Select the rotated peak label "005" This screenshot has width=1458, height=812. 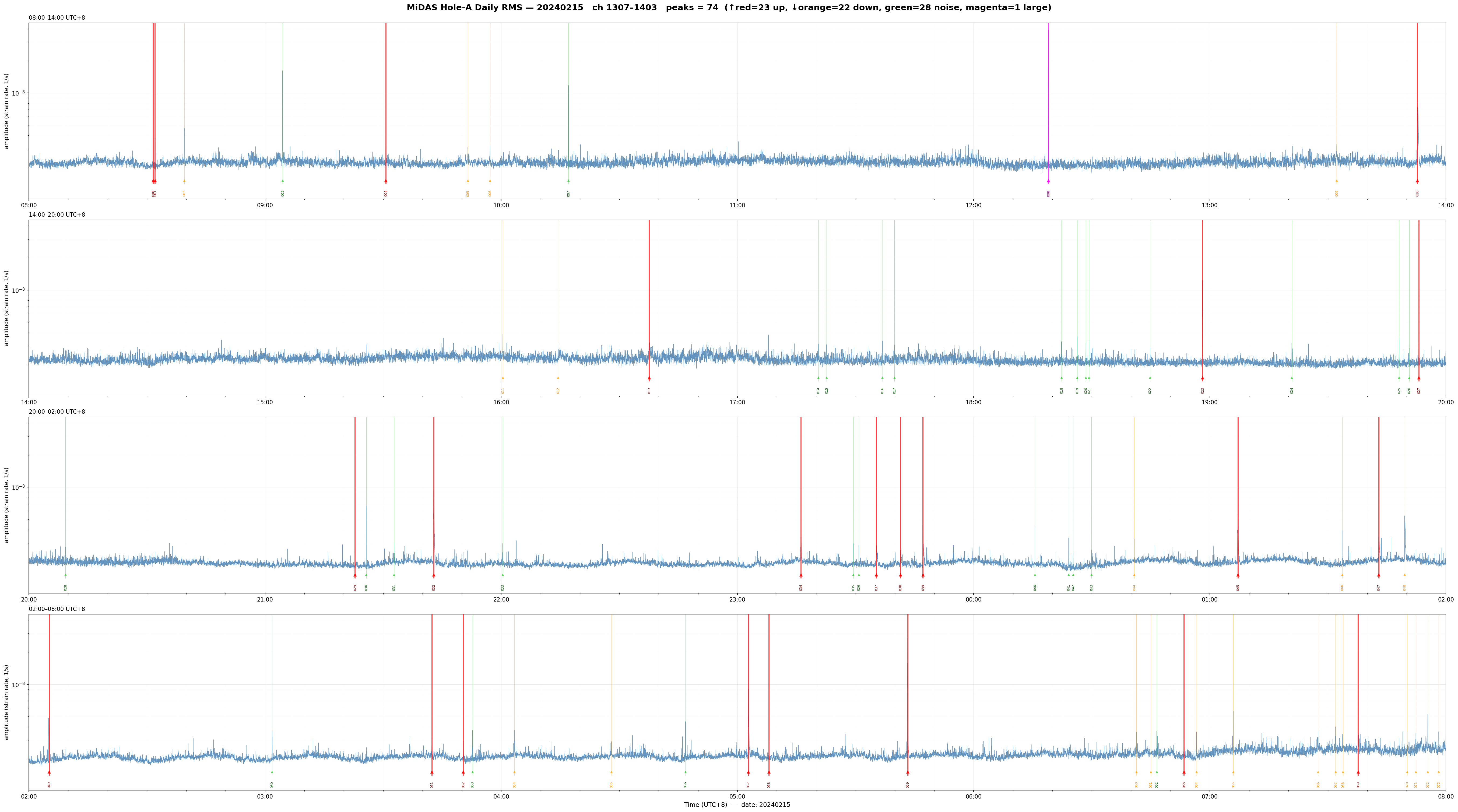[468, 194]
